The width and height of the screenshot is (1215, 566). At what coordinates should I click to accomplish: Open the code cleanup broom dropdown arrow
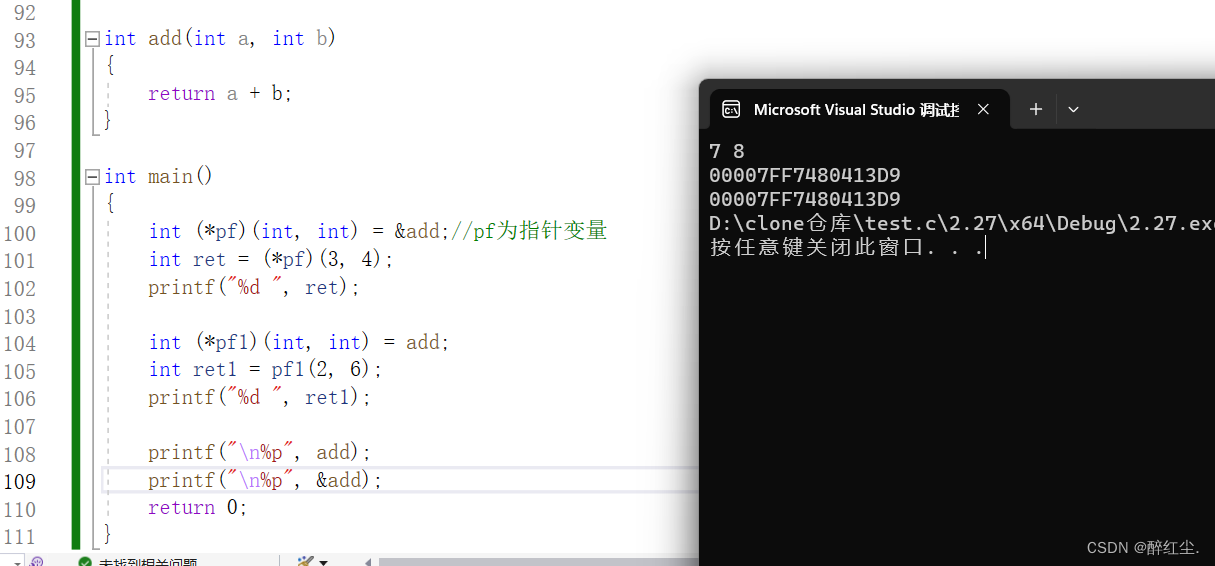coord(323,562)
